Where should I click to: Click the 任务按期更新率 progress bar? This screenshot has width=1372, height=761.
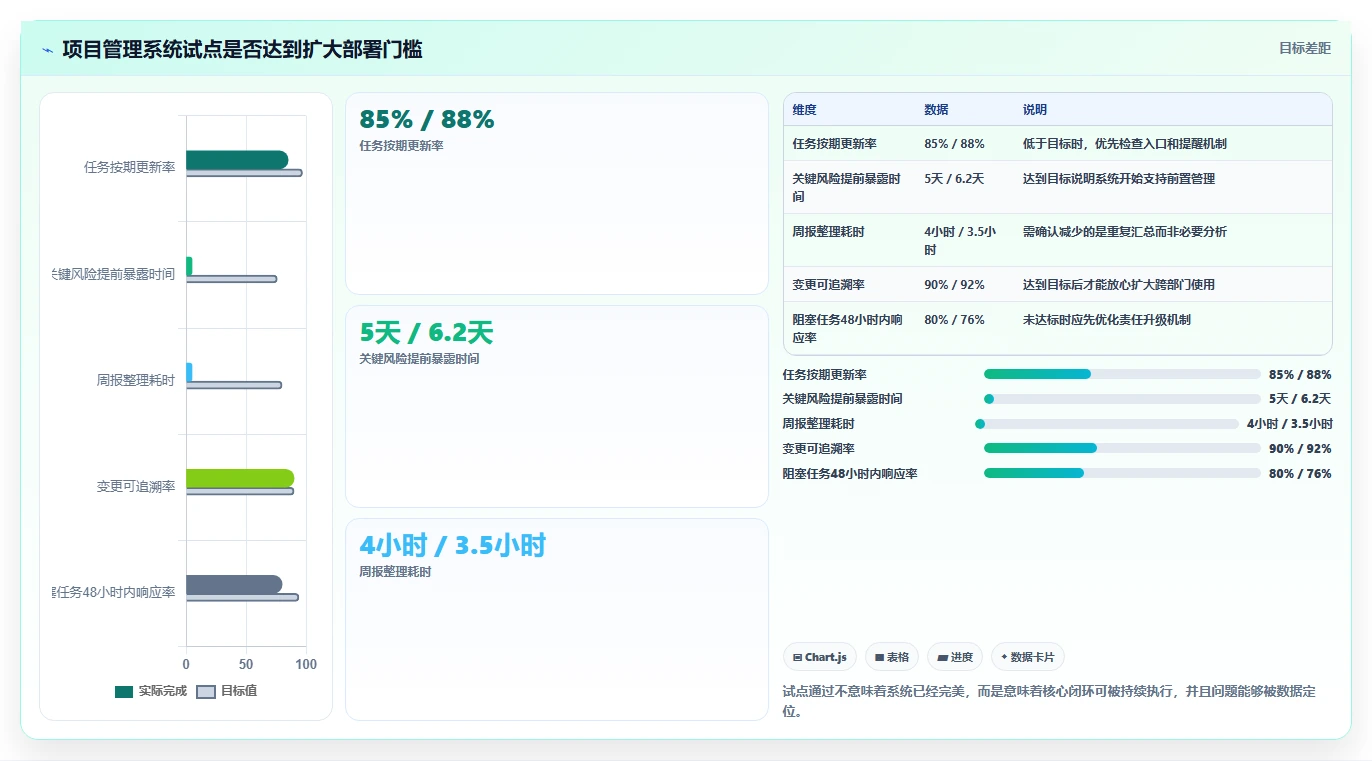pos(1122,374)
